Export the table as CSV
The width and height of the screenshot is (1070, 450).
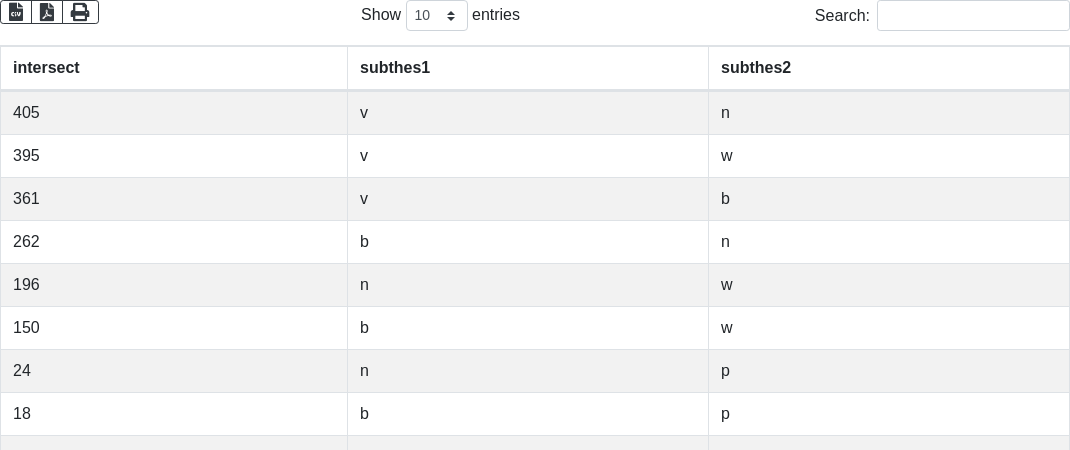pos(16,12)
